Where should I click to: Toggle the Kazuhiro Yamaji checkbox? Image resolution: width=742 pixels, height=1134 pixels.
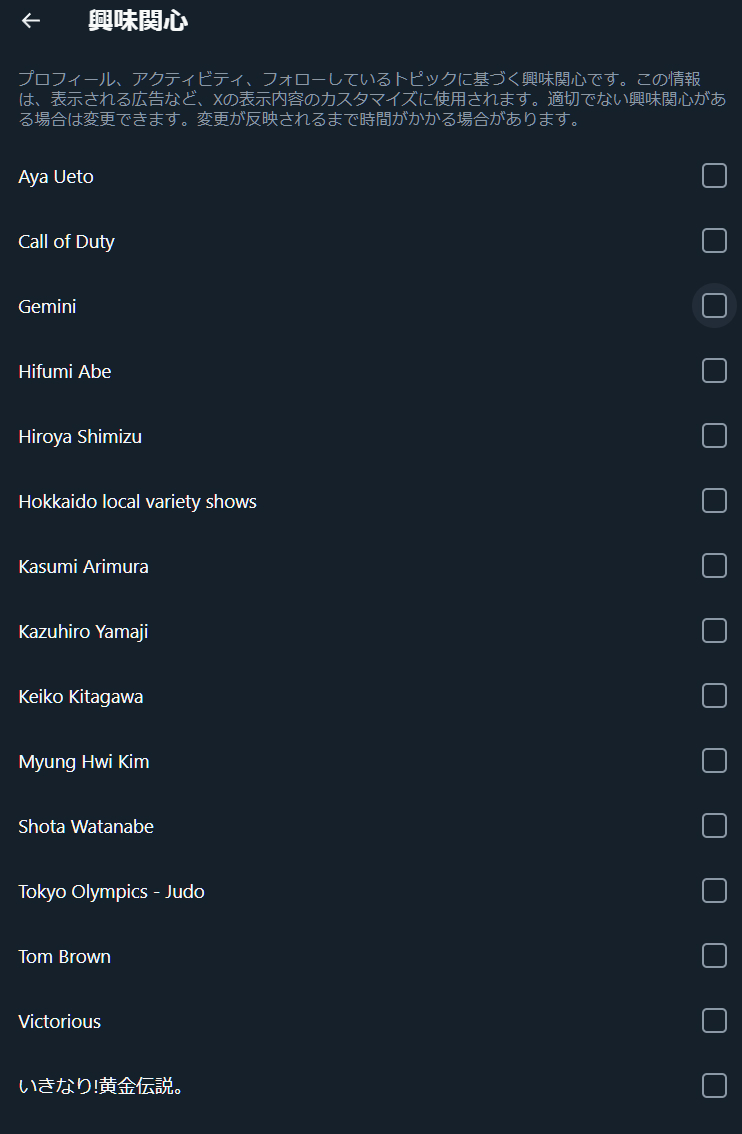click(x=714, y=631)
